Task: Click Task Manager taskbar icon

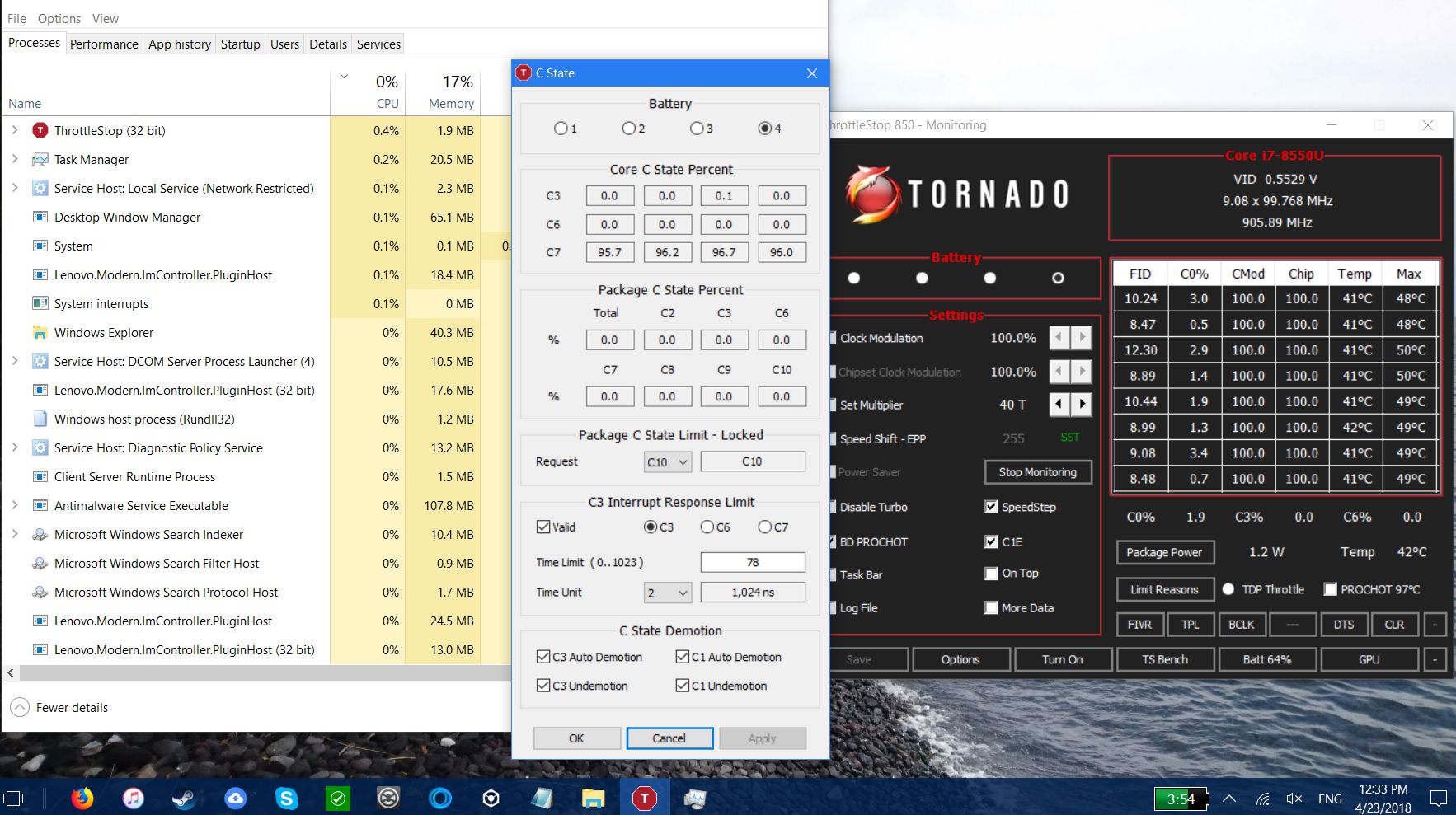Action: click(695, 798)
